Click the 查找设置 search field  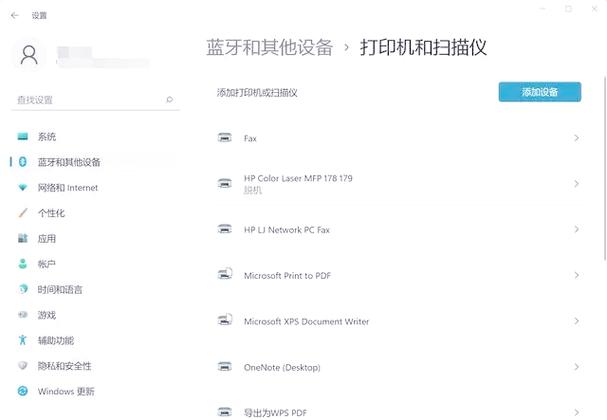[95, 100]
